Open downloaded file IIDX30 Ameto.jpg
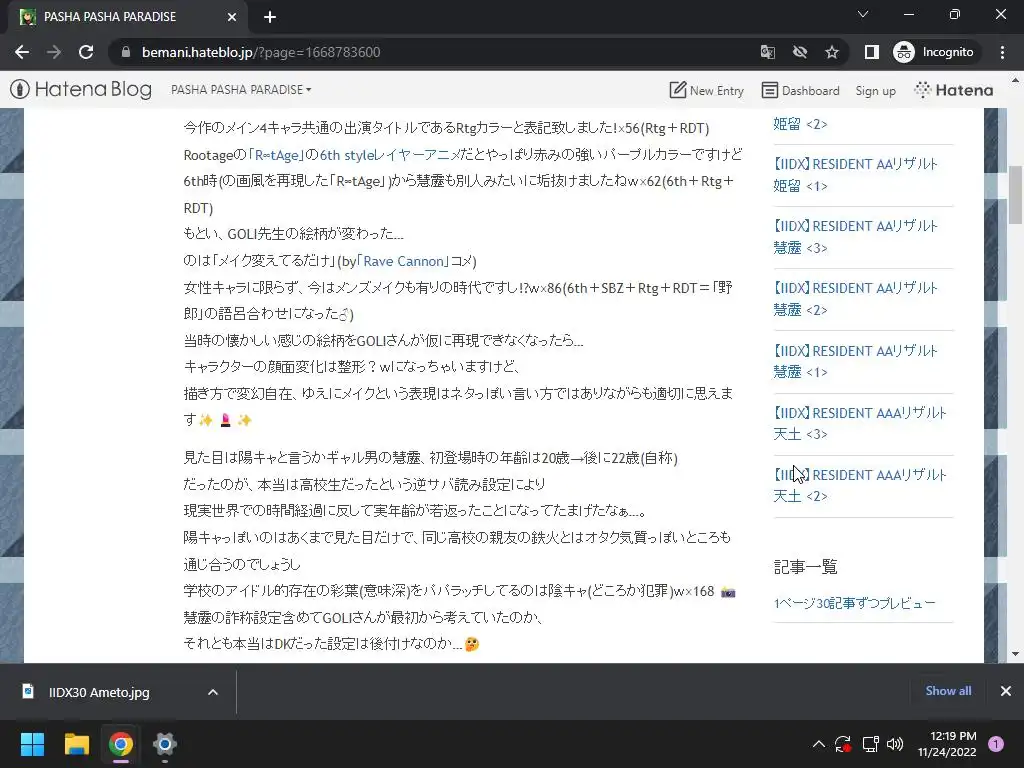The height and width of the screenshot is (768, 1024). tap(99, 692)
